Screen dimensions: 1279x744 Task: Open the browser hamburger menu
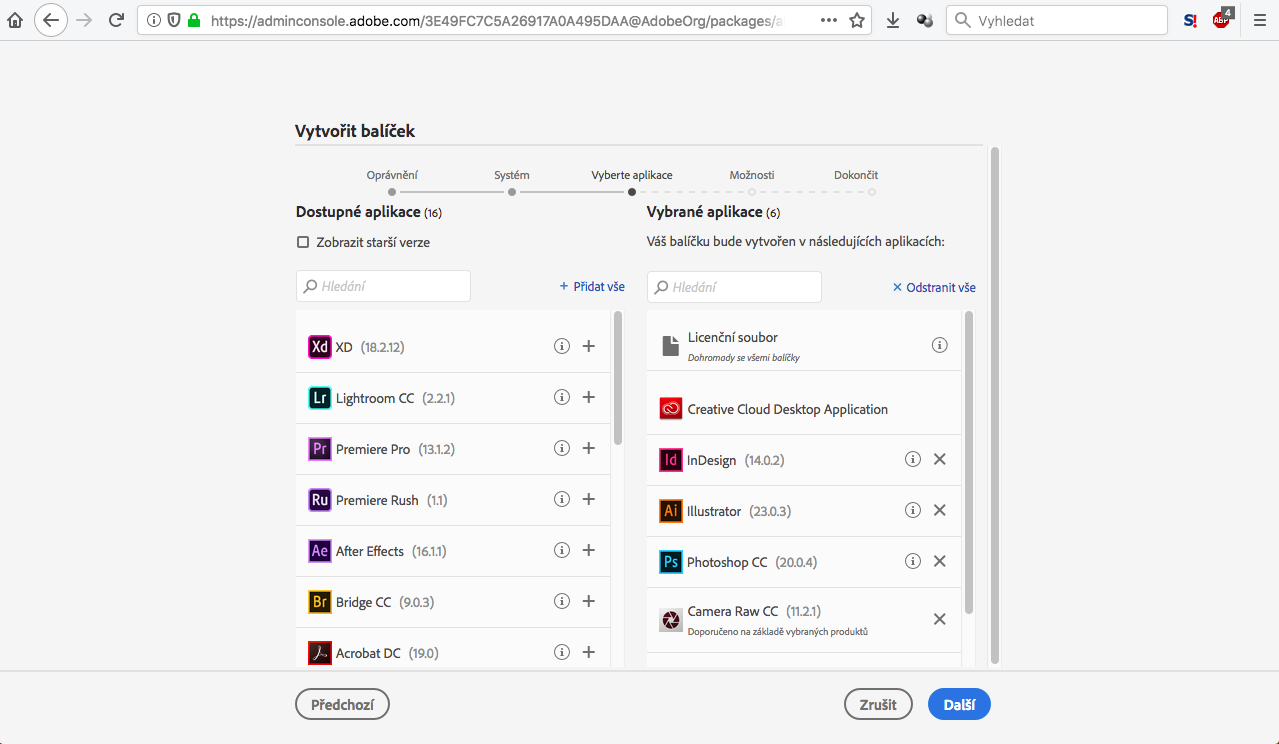[x=1260, y=20]
